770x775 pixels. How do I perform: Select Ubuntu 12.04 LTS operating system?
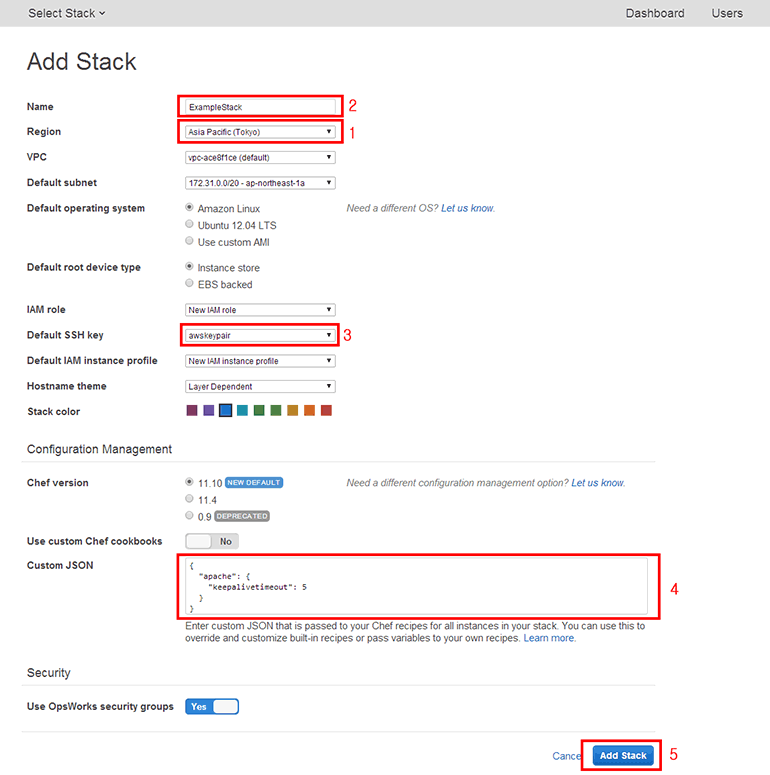(x=189, y=225)
